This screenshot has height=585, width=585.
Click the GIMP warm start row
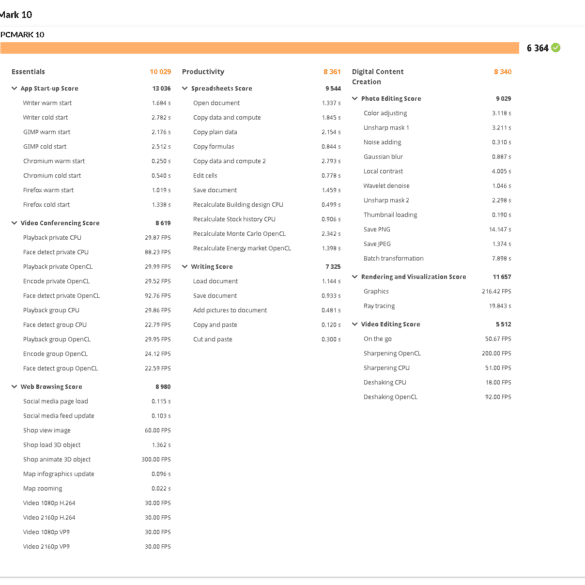point(97,132)
